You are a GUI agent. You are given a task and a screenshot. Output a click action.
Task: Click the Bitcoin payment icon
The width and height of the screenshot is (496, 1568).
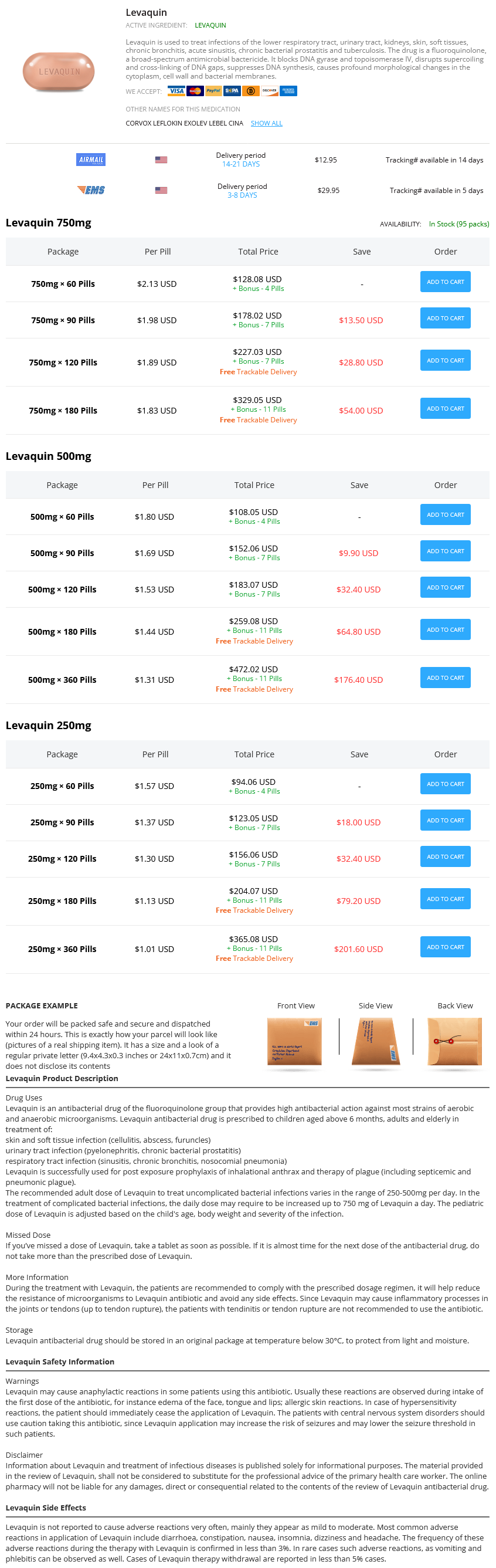click(x=250, y=92)
